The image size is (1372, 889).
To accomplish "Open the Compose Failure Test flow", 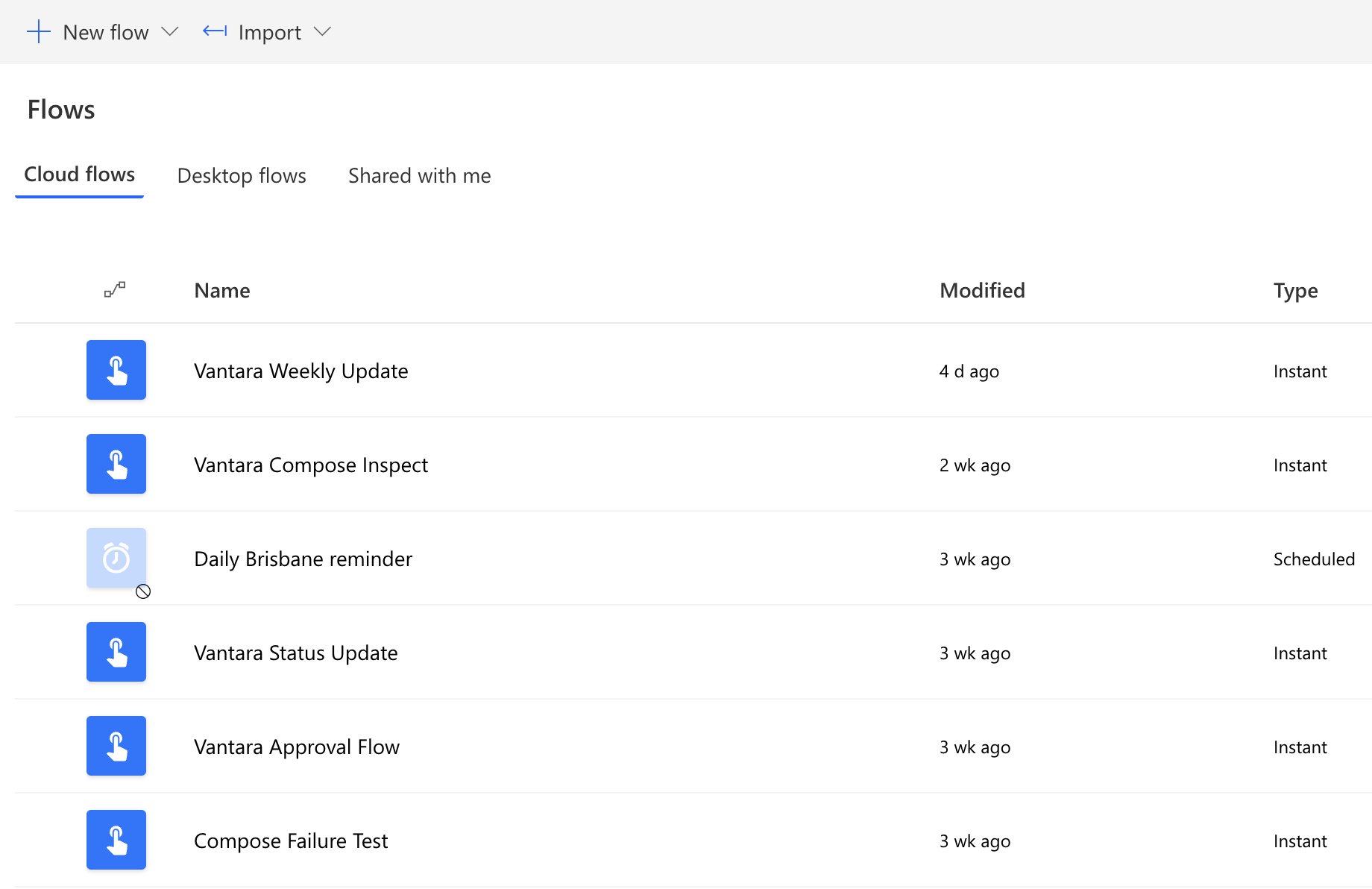I will [x=291, y=841].
